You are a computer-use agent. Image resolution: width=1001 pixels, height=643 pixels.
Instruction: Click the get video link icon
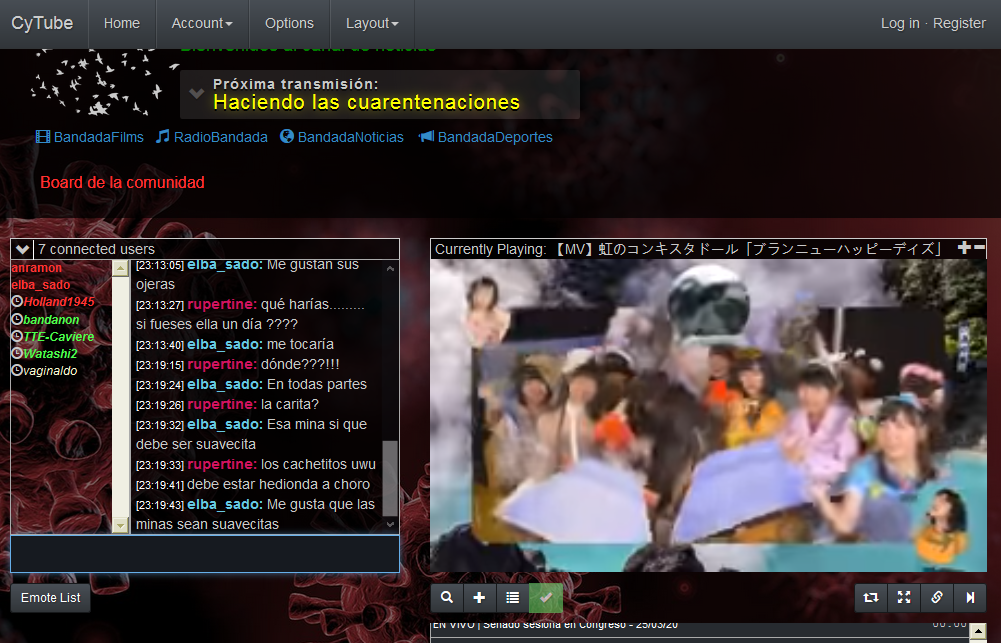(937, 598)
